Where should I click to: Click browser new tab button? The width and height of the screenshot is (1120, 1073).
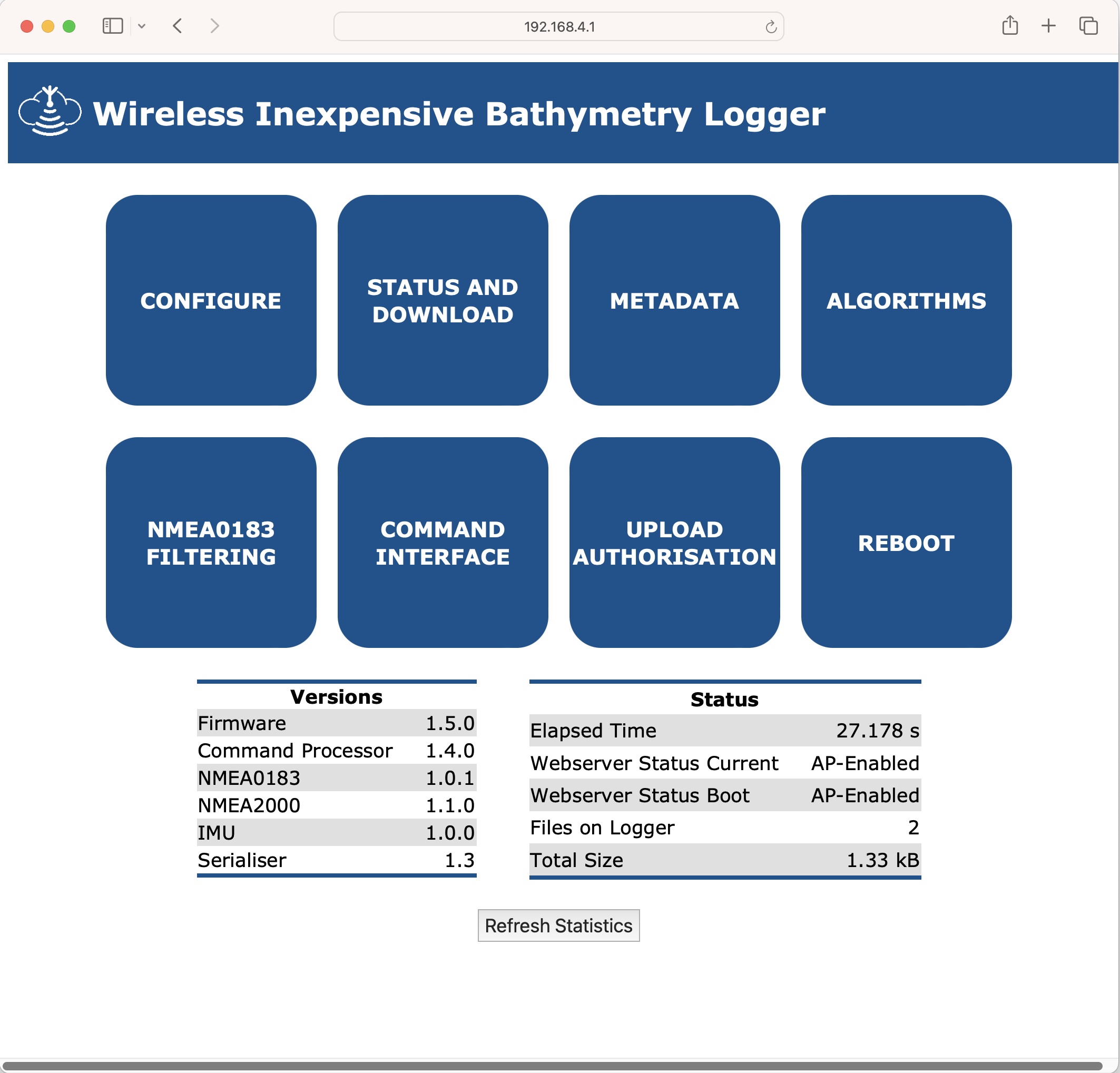click(x=1049, y=27)
